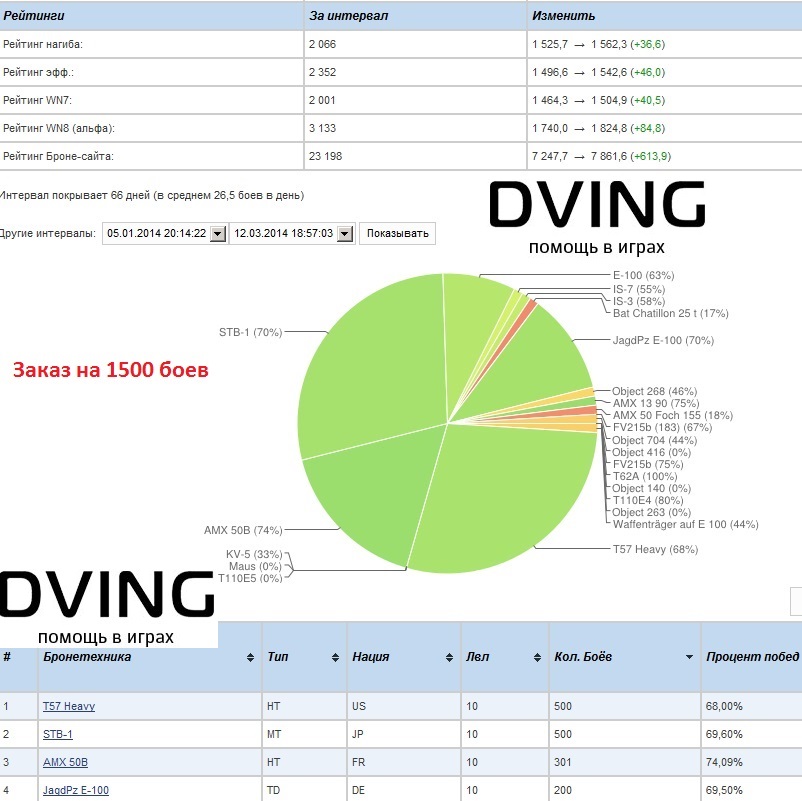Screen dimensions: 802x801
Task: Sort table by Лвл column arrows
Action: coord(536,658)
